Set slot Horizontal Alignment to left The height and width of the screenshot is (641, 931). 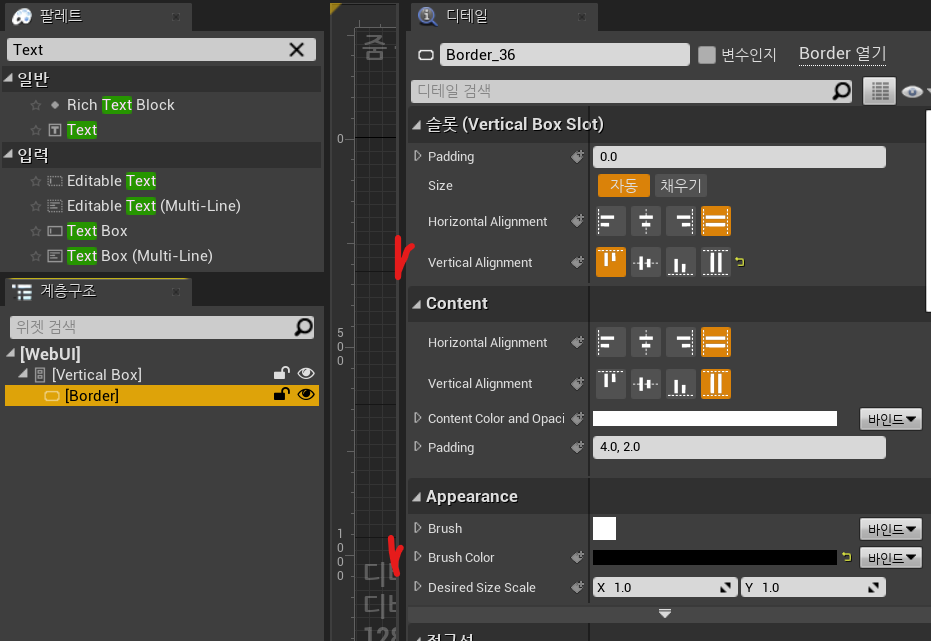pyautogui.click(x=611, y=221)
